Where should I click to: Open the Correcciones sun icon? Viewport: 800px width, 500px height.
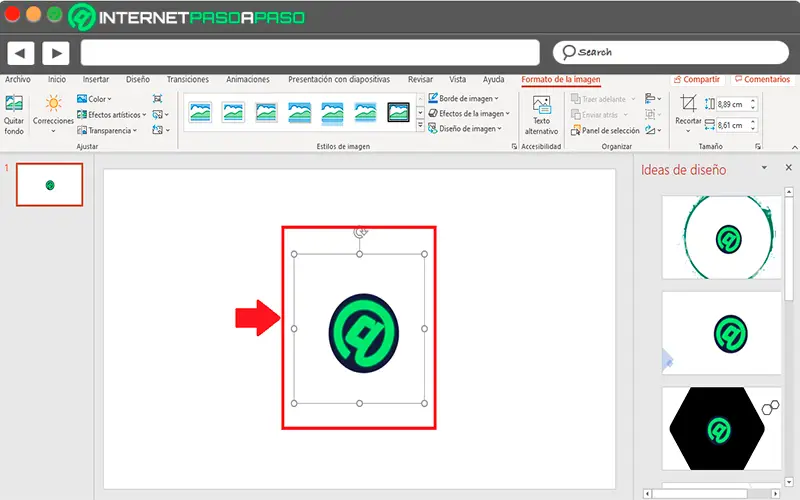(53, 103)
